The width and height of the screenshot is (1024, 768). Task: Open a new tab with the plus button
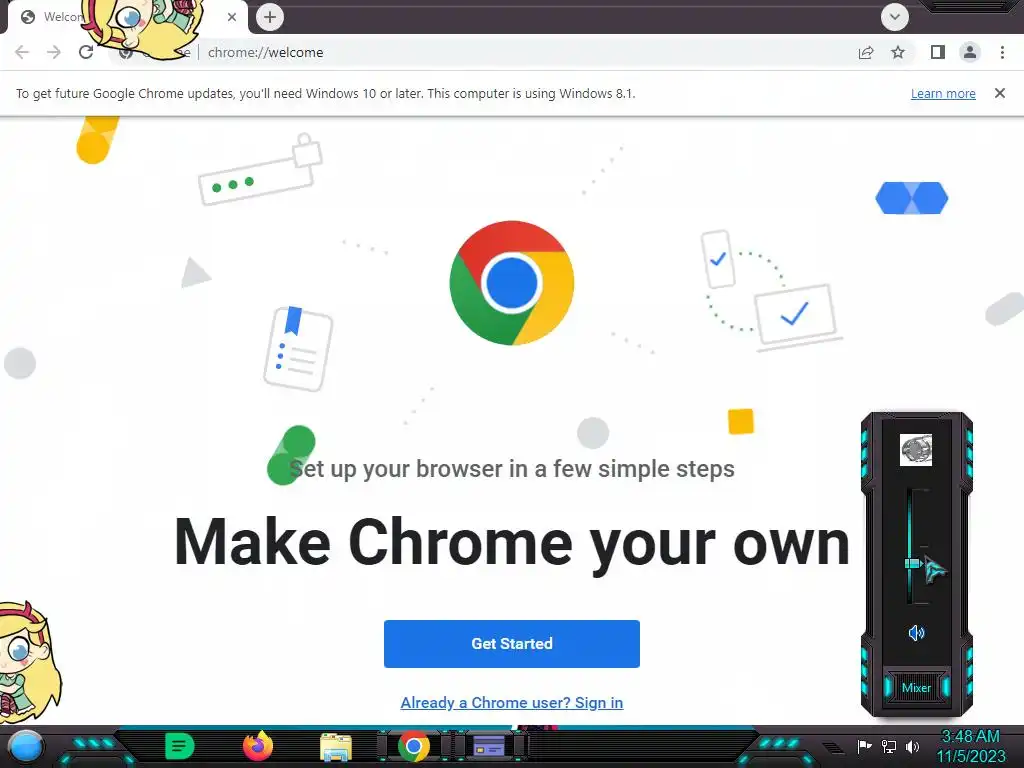pyautogui.click(x=270, y=17)
